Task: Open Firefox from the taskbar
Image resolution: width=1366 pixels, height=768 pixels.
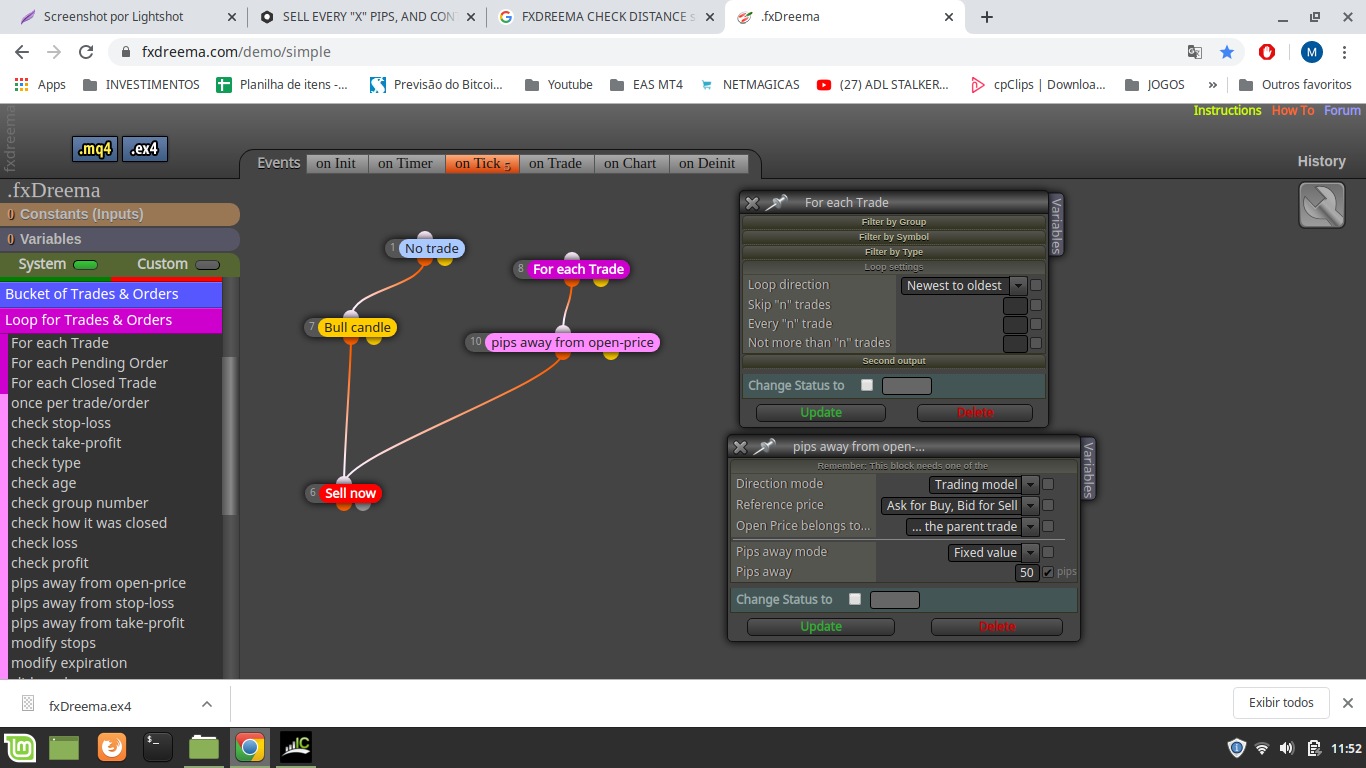Action: coord(112,747)
